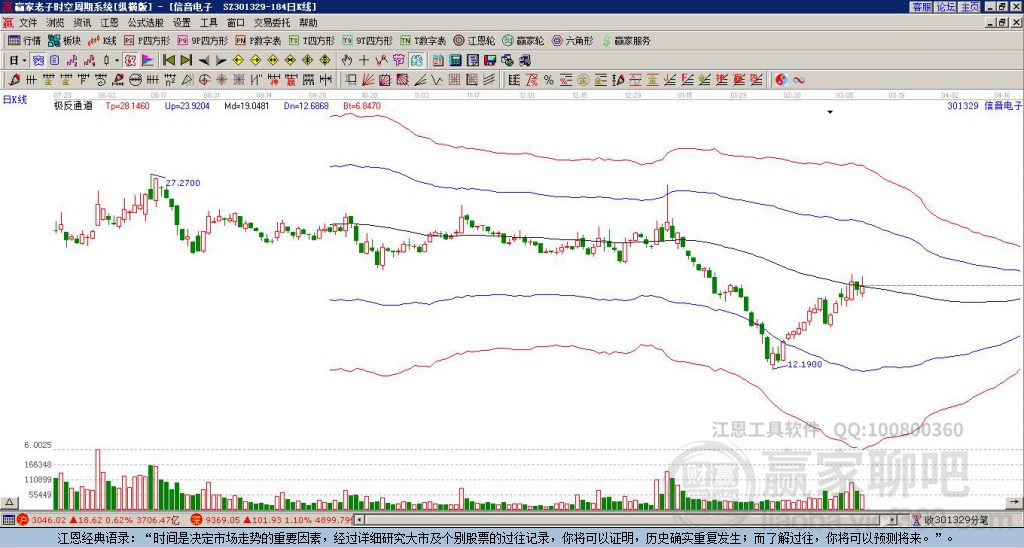Screen dimensions: 1024x548
Task: Open the 9P四方形 tool
Action: point(203,40)
